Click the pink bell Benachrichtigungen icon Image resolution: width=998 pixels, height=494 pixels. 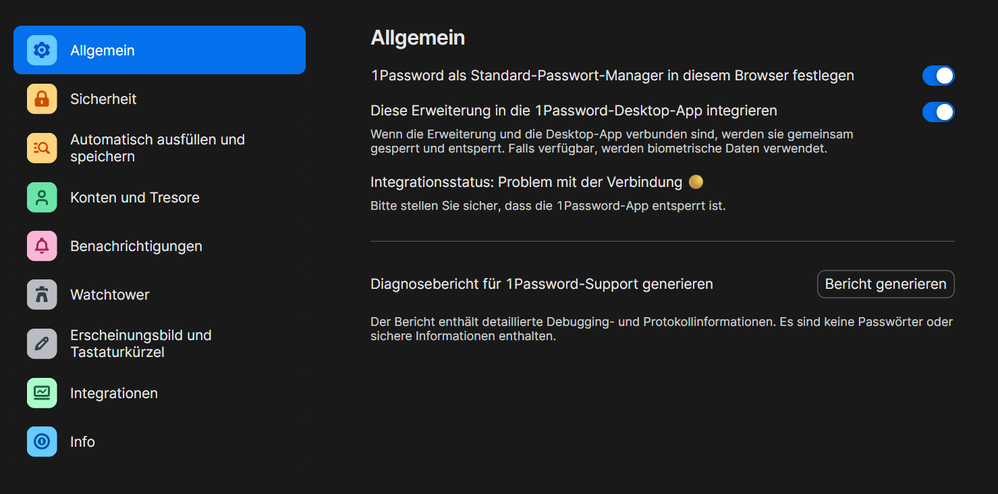point(42,246)
